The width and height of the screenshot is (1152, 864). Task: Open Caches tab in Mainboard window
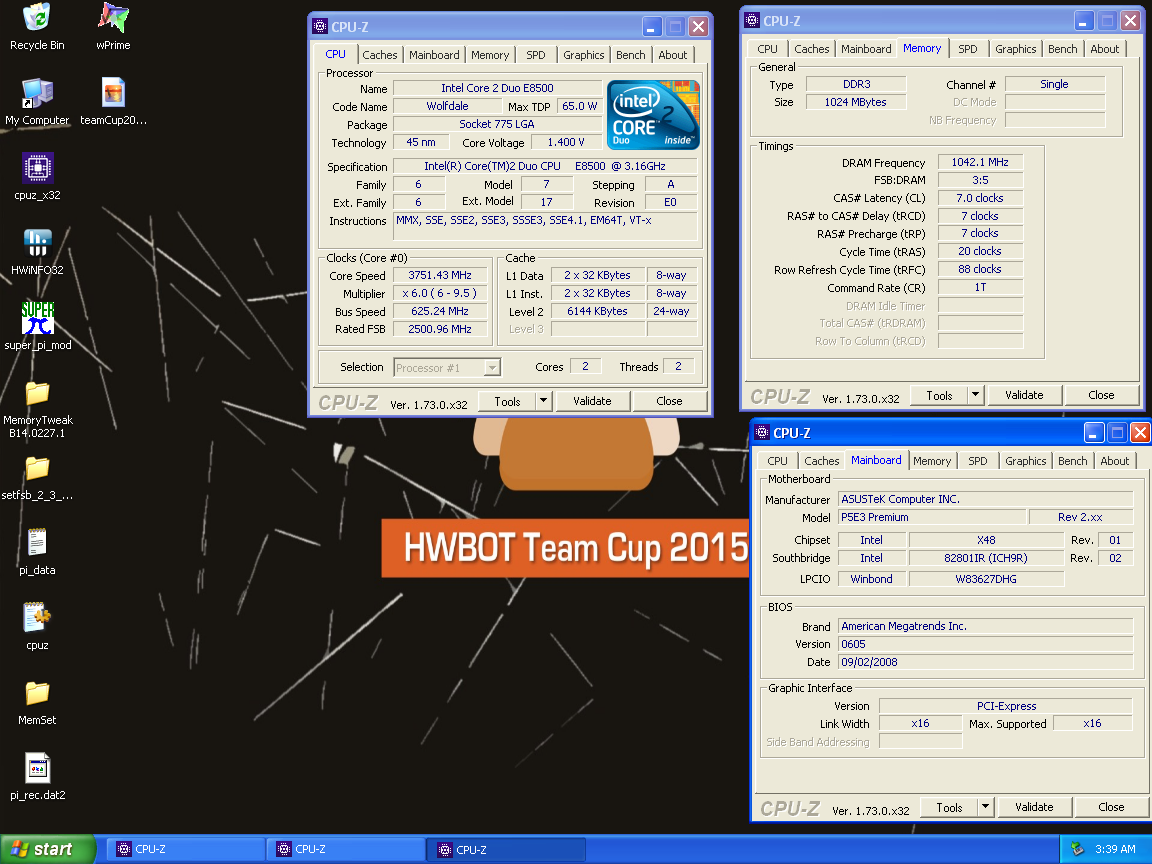821,461
